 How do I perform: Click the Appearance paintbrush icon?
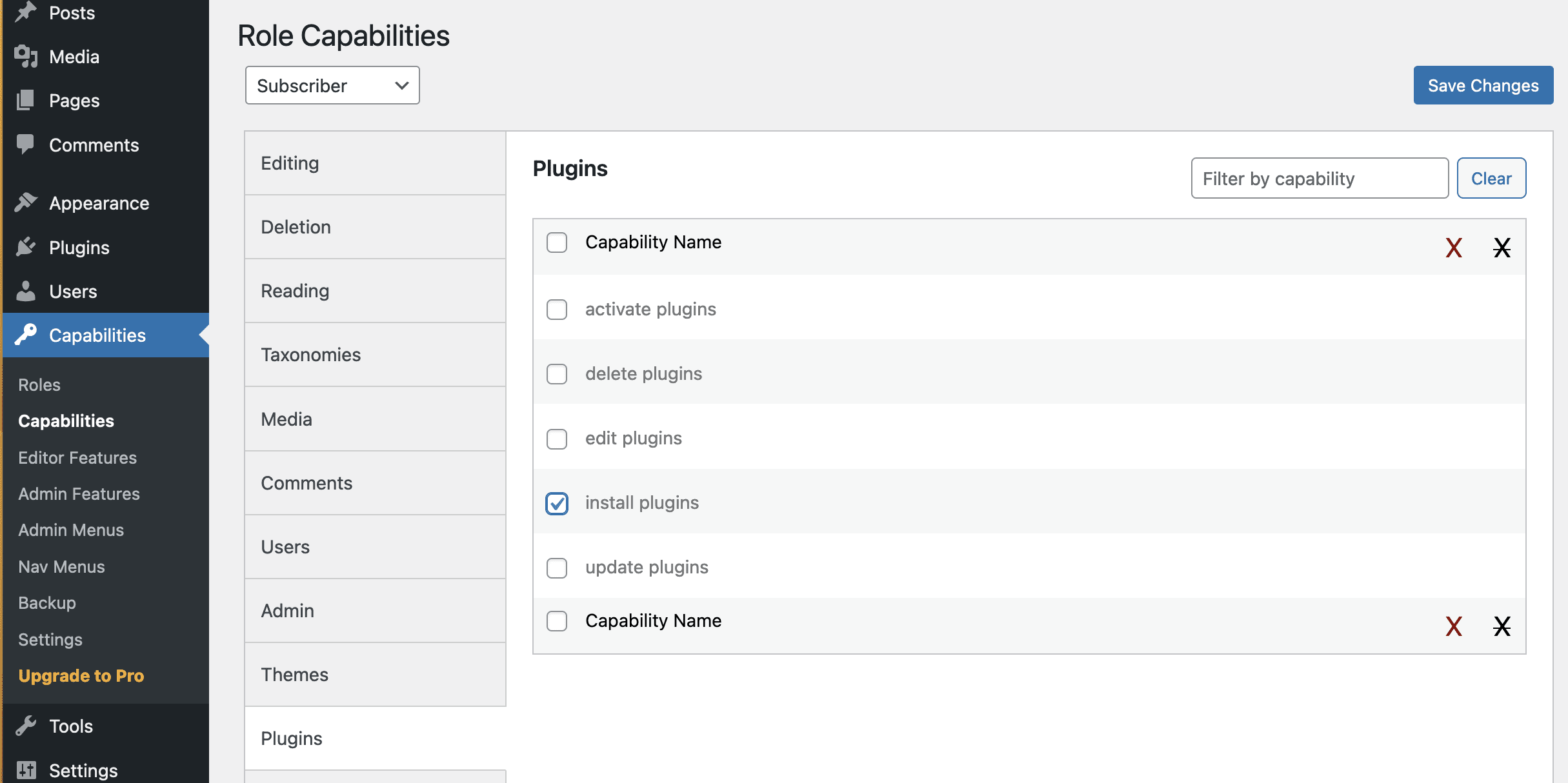[x=26, y=203]
